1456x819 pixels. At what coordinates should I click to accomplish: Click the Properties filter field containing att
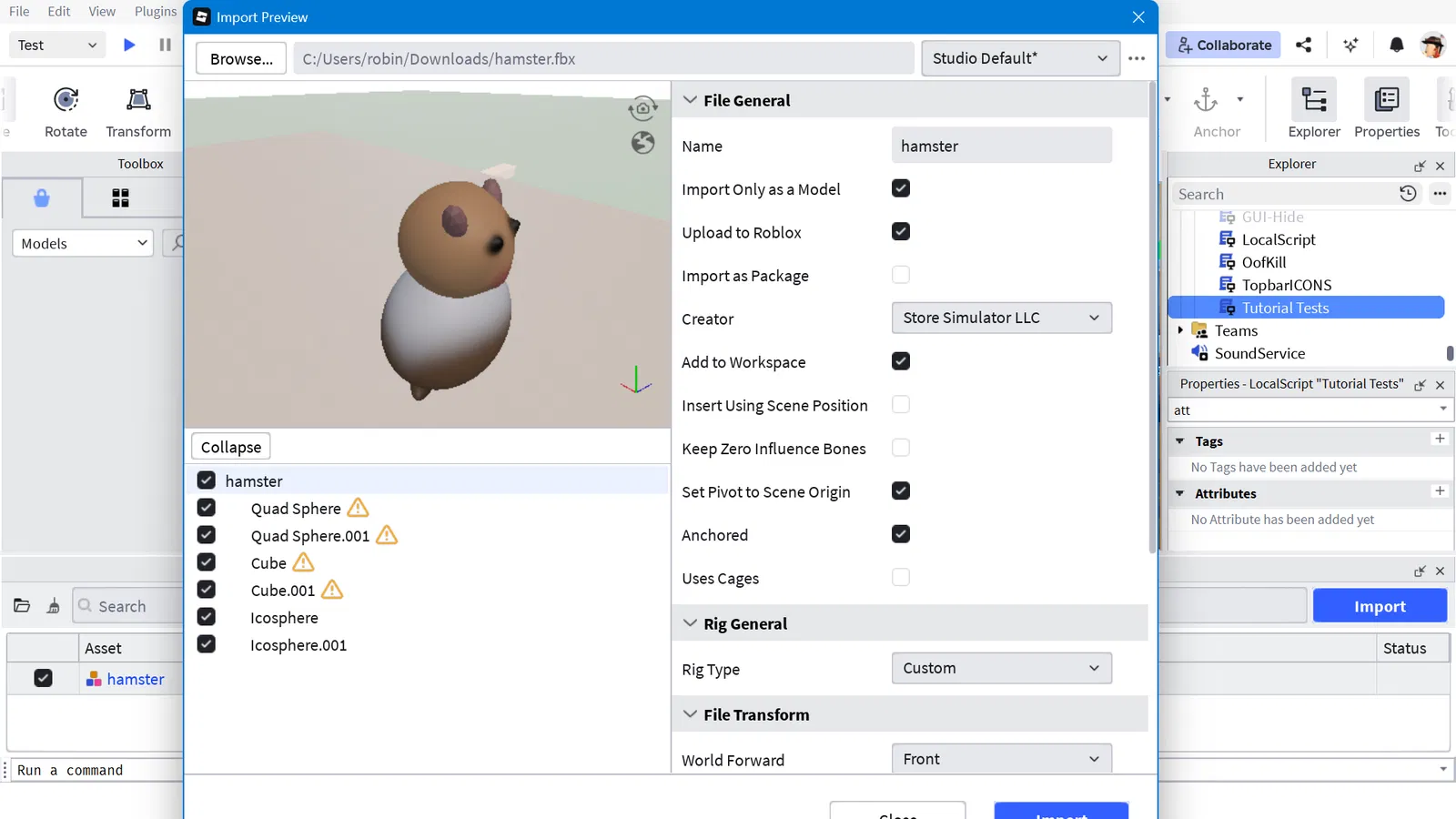point(1309,409)
